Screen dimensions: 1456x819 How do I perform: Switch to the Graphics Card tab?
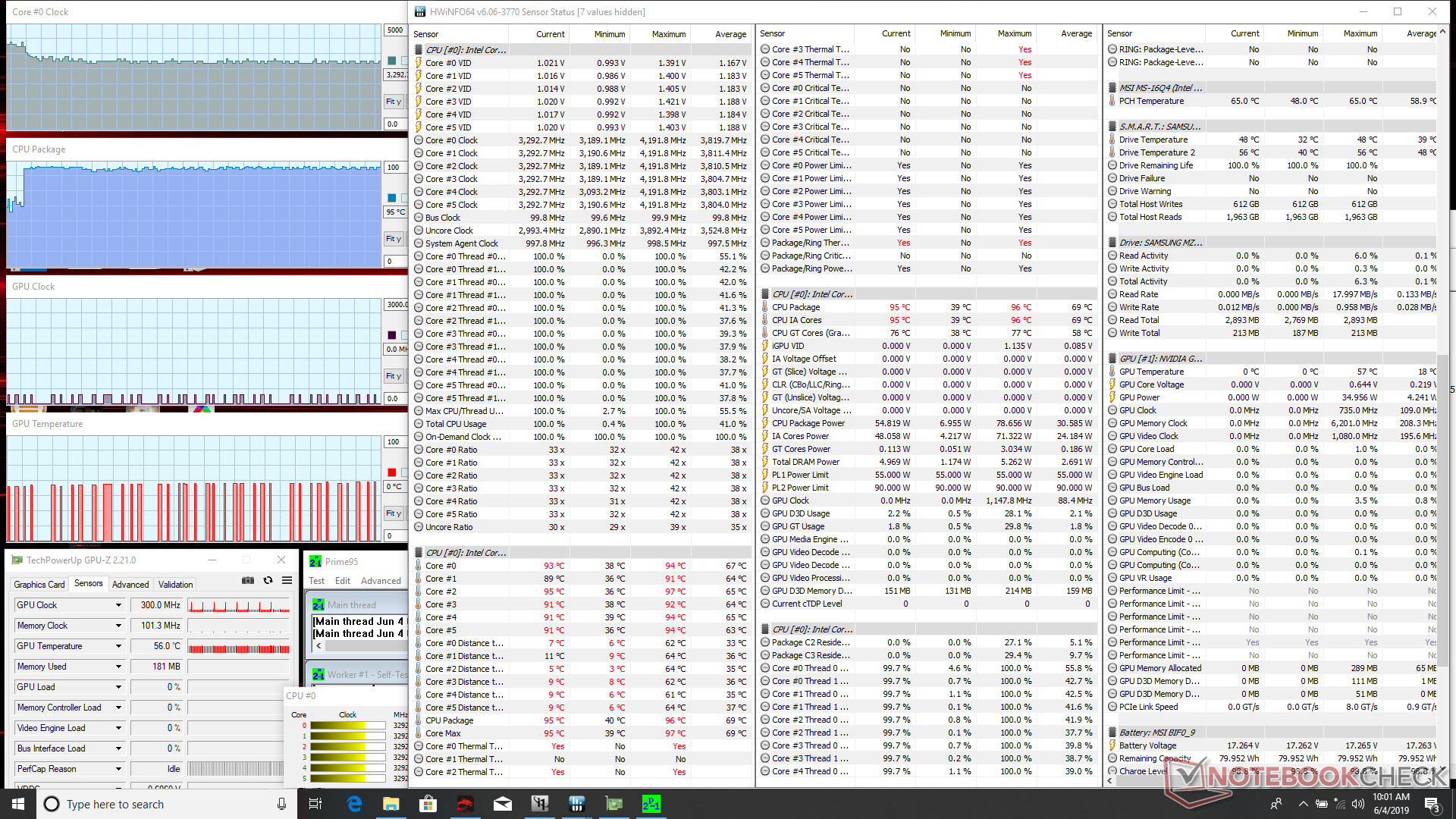(x=39, y=585)
